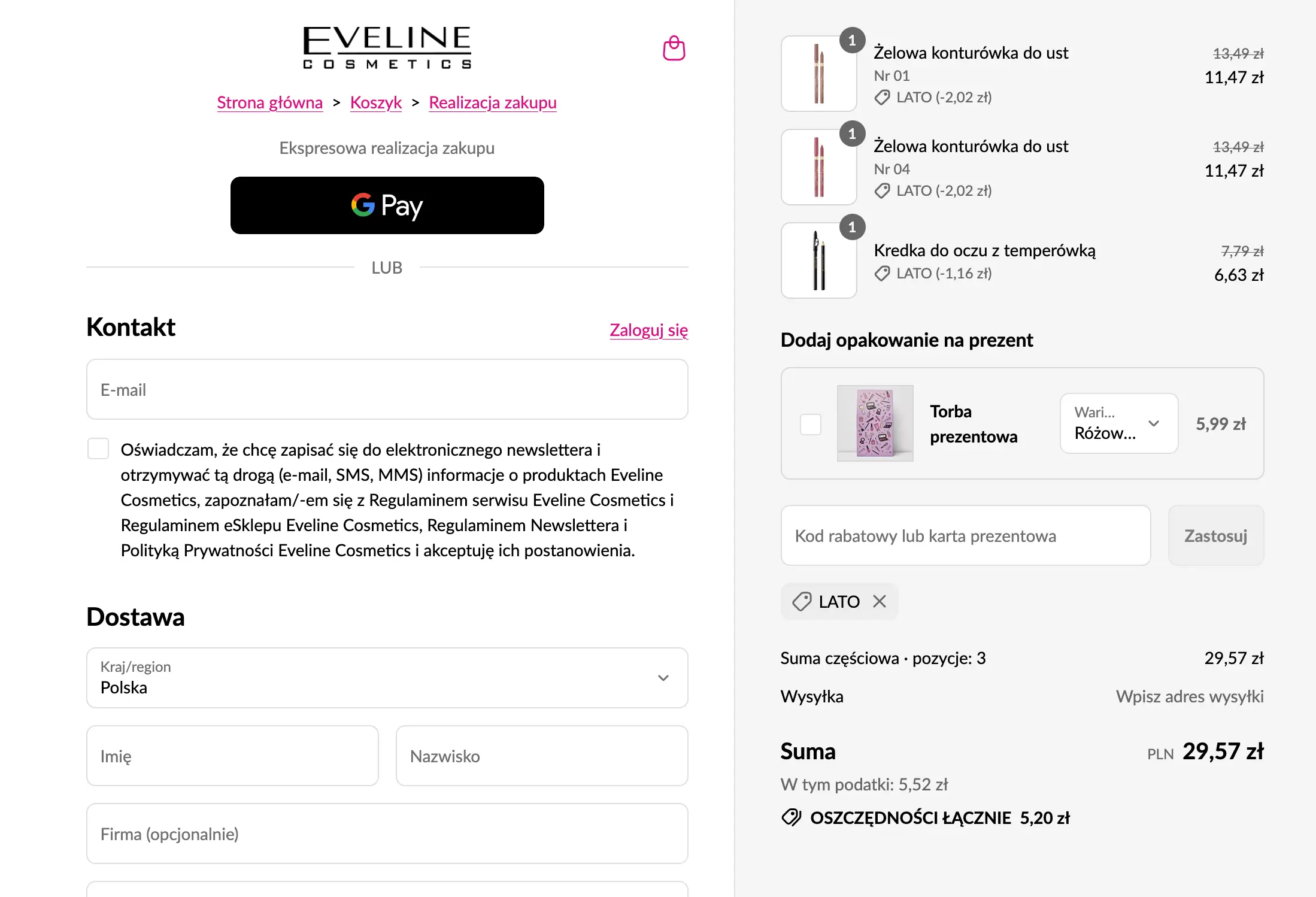Screen dimensions: 1316x897
Task: Go to Strona główna breadcrumb
Action: coord(269,102)
